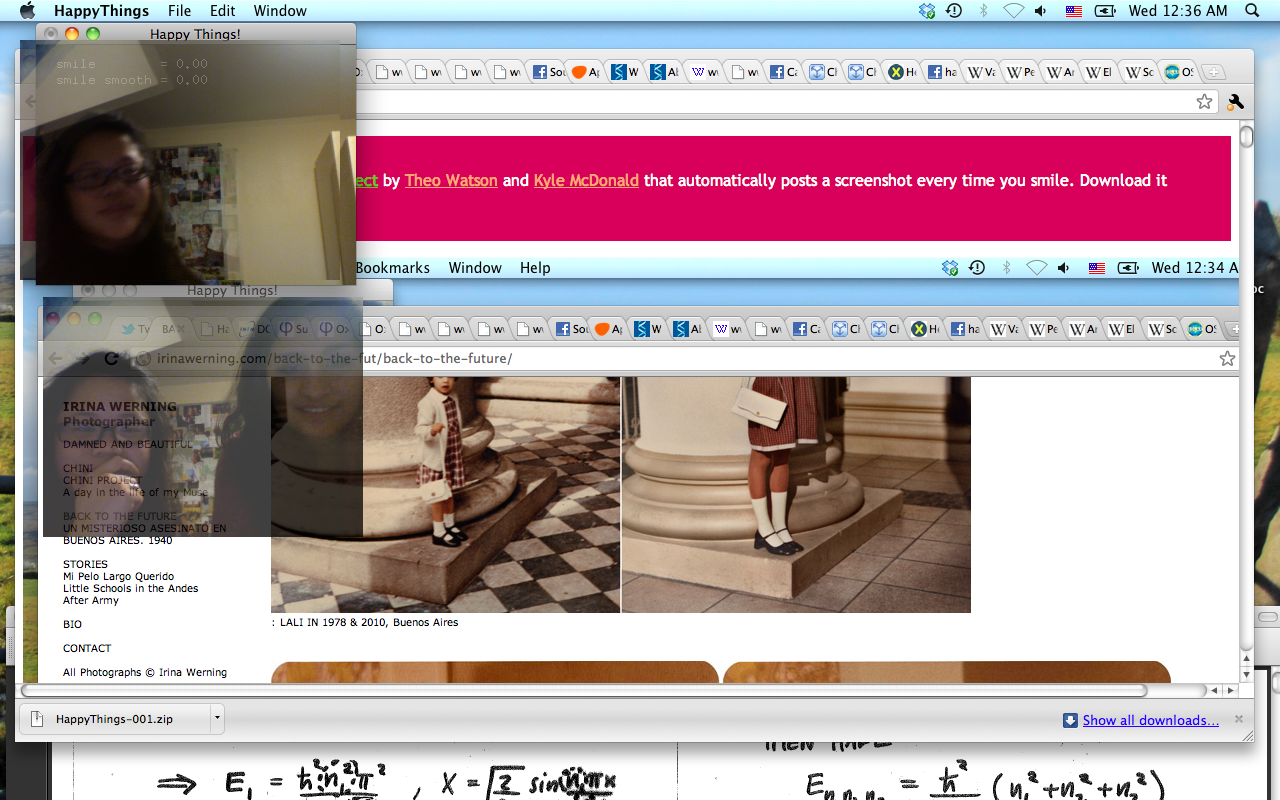This screenshot has height=800, width=1280.
Task: Open the Time Machine menu bar icon
Action: [954, 11]
